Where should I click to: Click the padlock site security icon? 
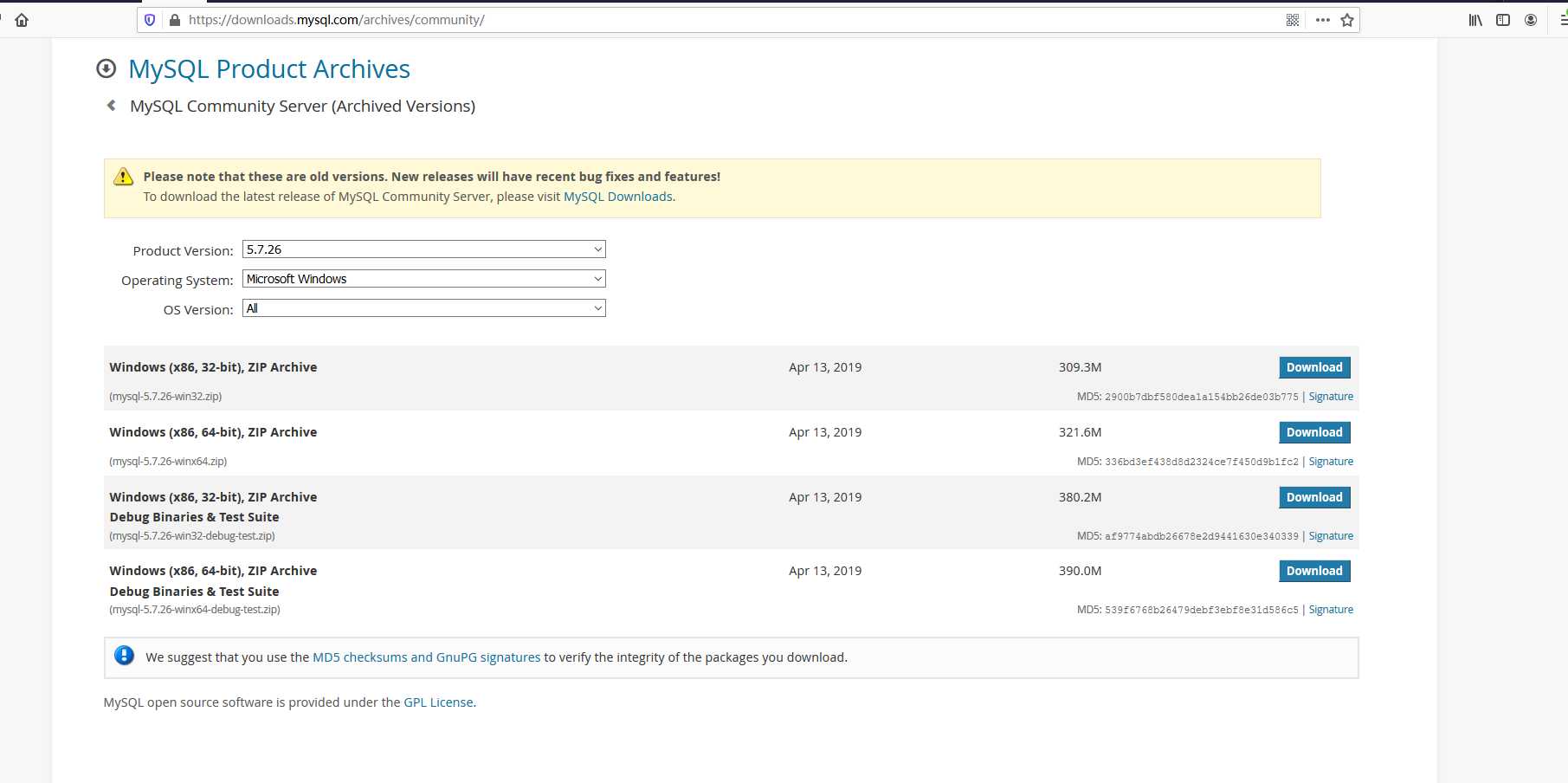(174, 20)
